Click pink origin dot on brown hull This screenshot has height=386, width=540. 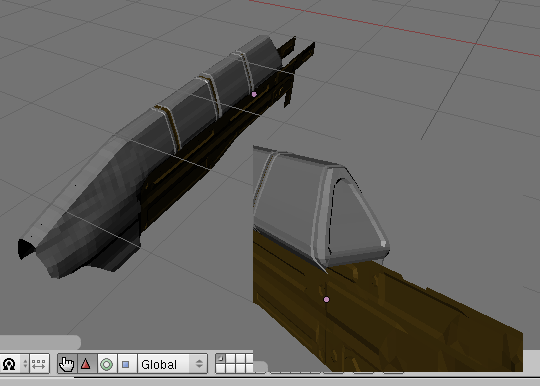coord(326,300)
